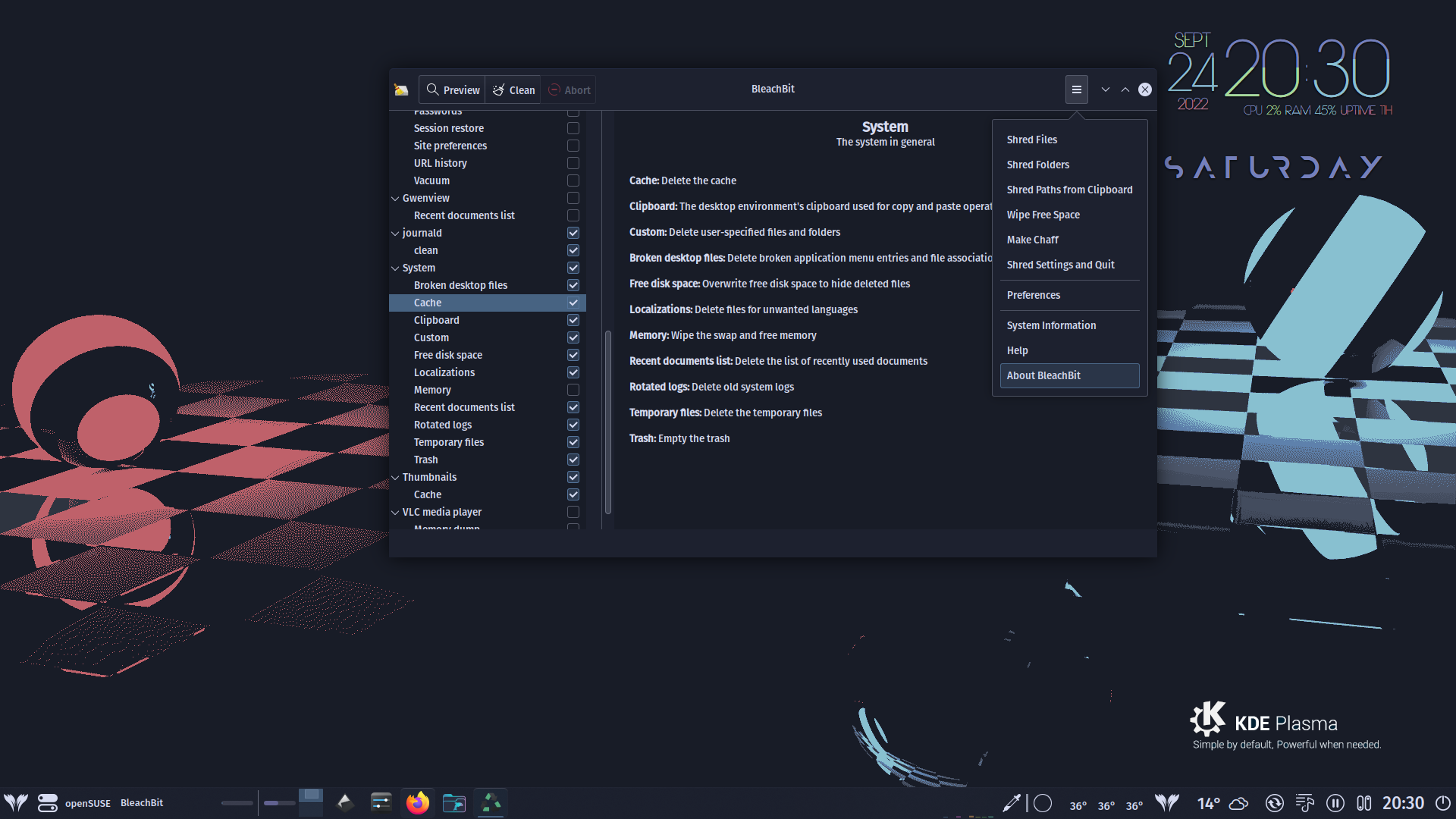Select Shred Paths from Clipboard
The image size is (1456, 819).
pos(1069,190)
